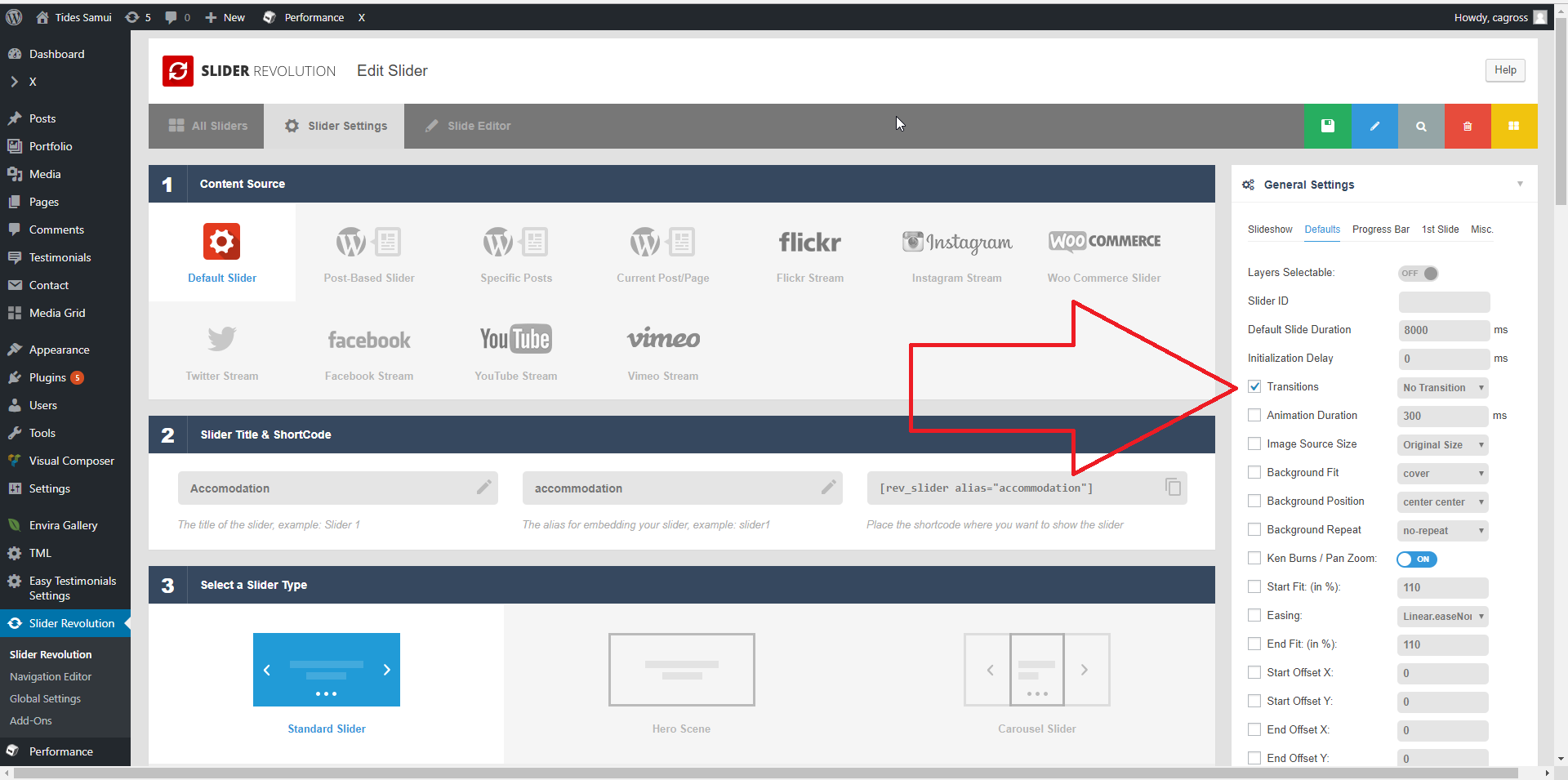The height and width of the screenshot is (780, 1568).
Task: Click the green save slider icon
Action: click(x=1327, y=126)
